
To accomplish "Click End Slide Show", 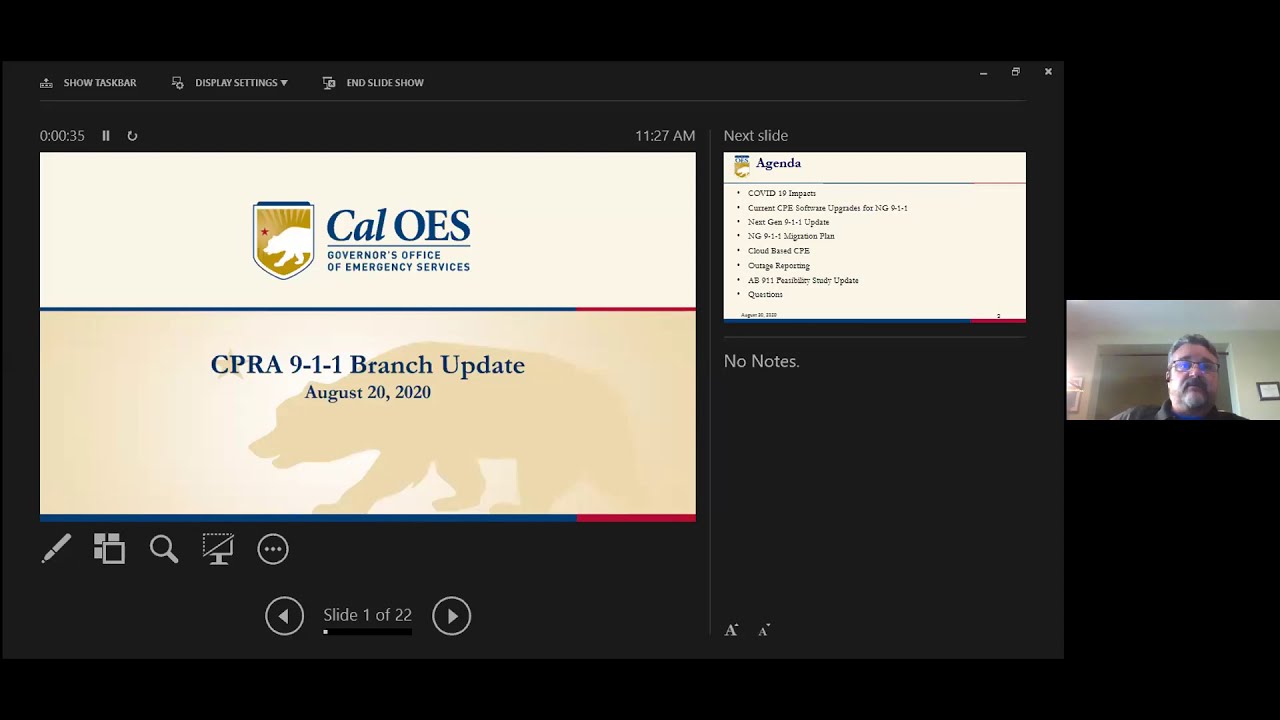I will [x=373, y=83].
